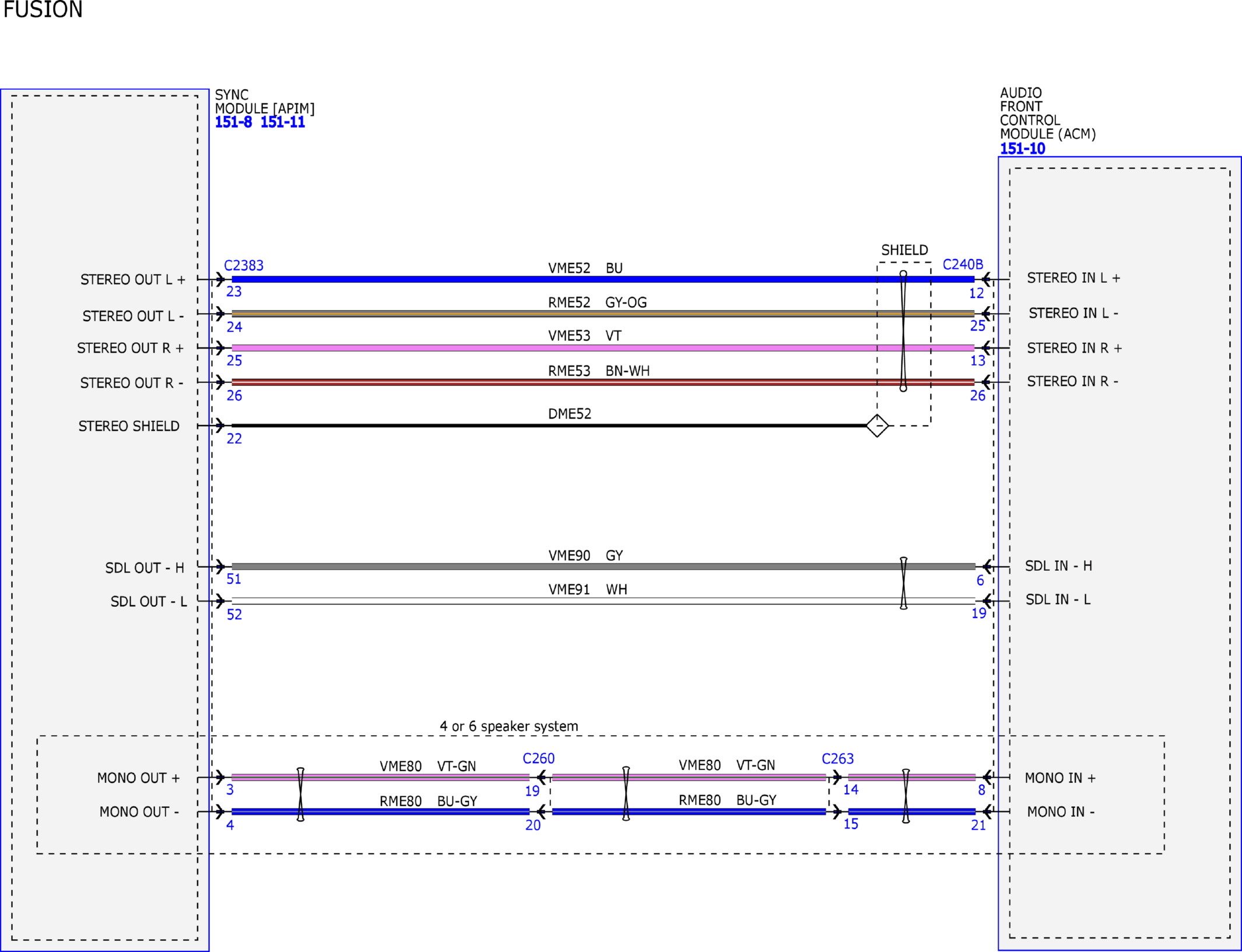Image resolution: width=1242 pixels, height=952 pixels.
Task: Click pin 22 at STEREO SHIELD
Action: pyautogui.click(x=234, y=438)
